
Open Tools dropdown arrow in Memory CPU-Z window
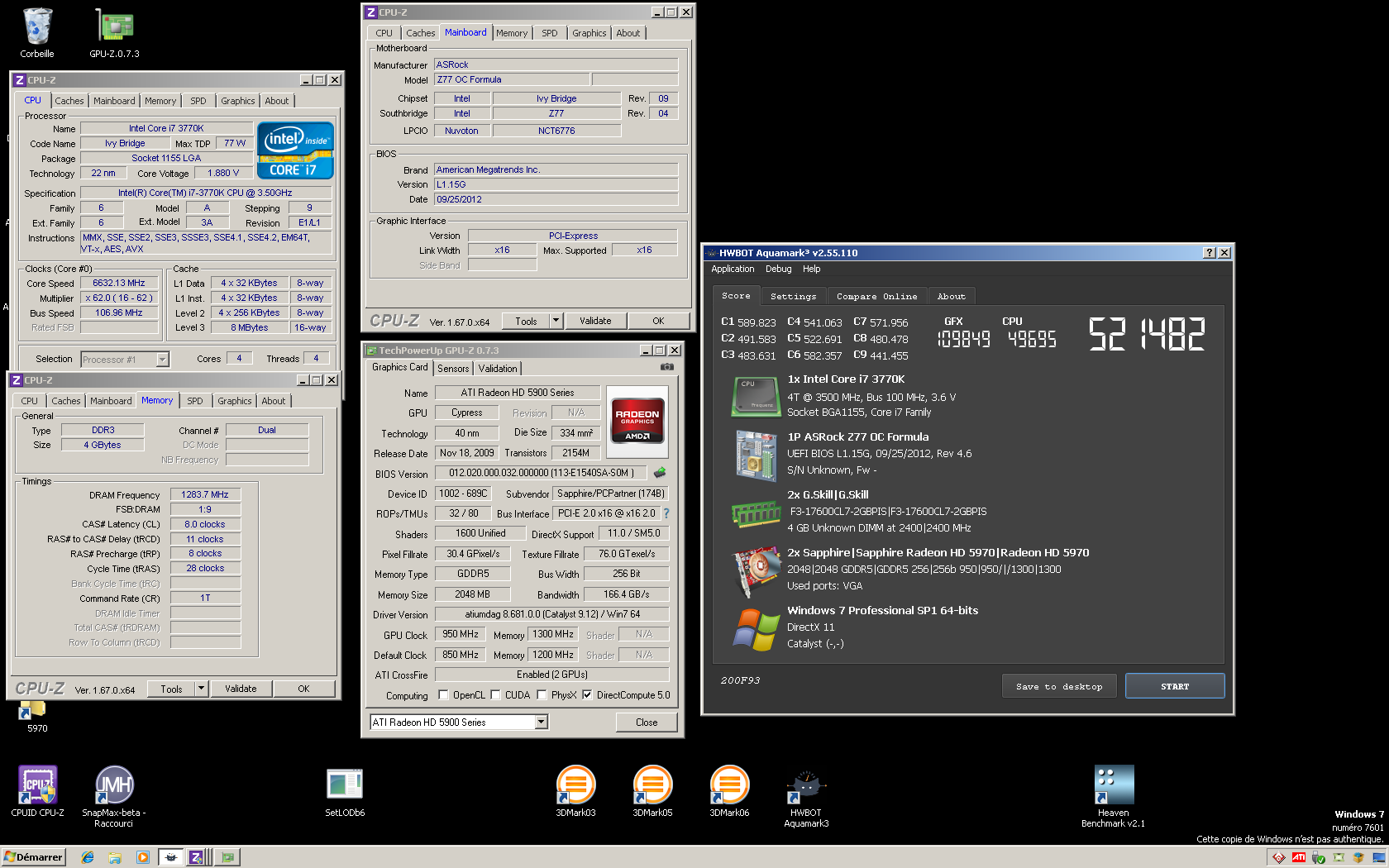201,689
